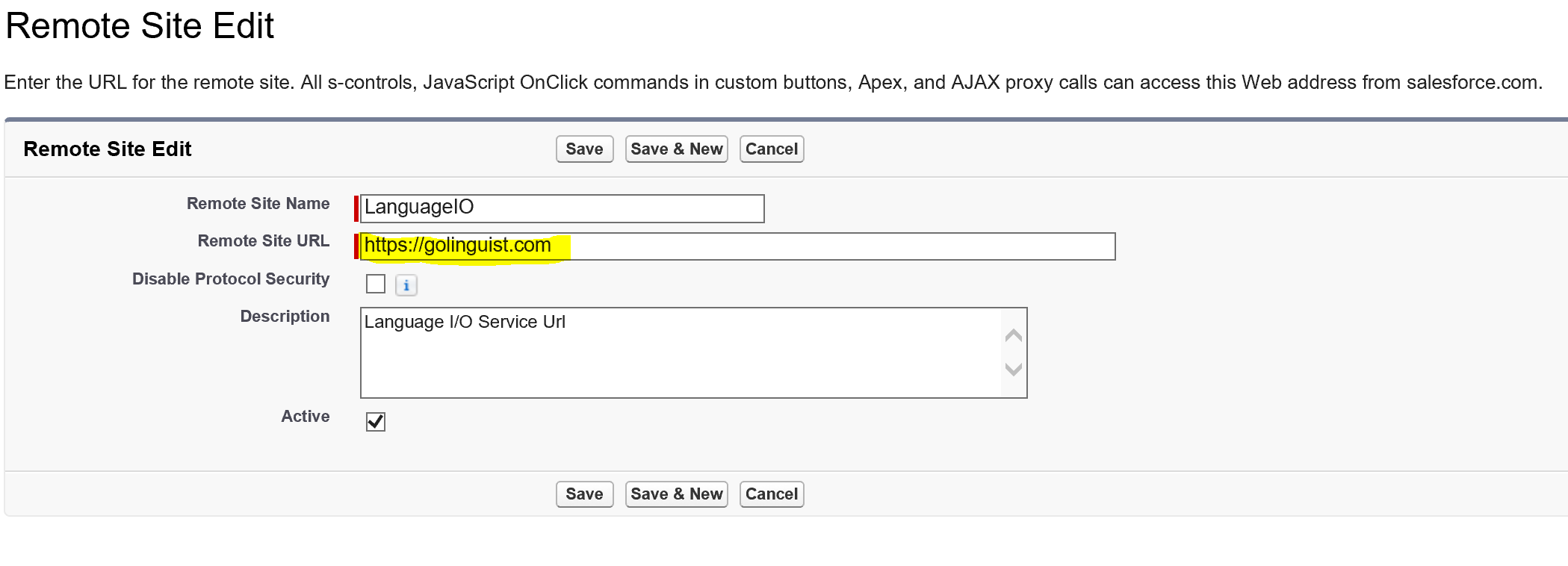1568x566 pixels.
Task: Focus the Remote Site Name field containing LanguageIO
Action: click(562, 208)
